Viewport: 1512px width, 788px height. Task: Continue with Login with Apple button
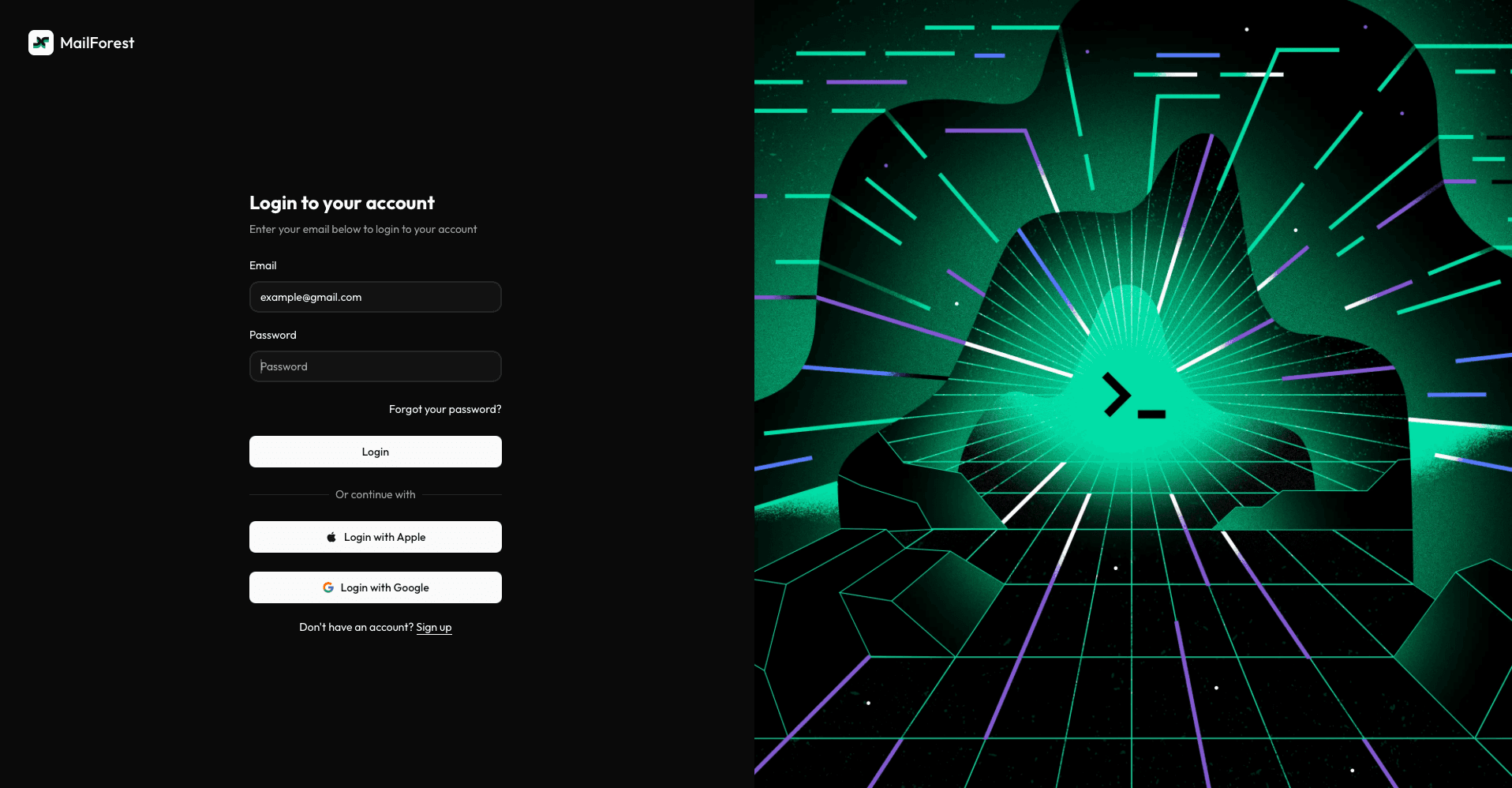pos(376,537)
